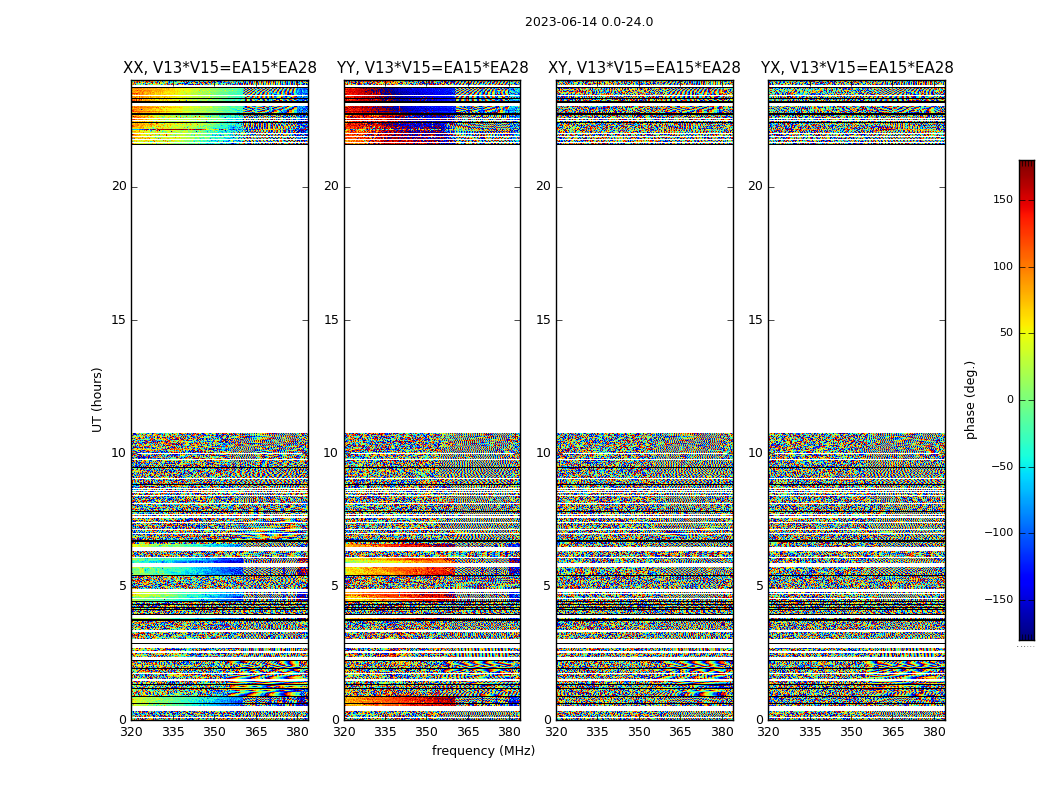The image size is (1050, 800).
Task: Click the 380 frequency tick under XY panel
Action: tap(722, 732)
